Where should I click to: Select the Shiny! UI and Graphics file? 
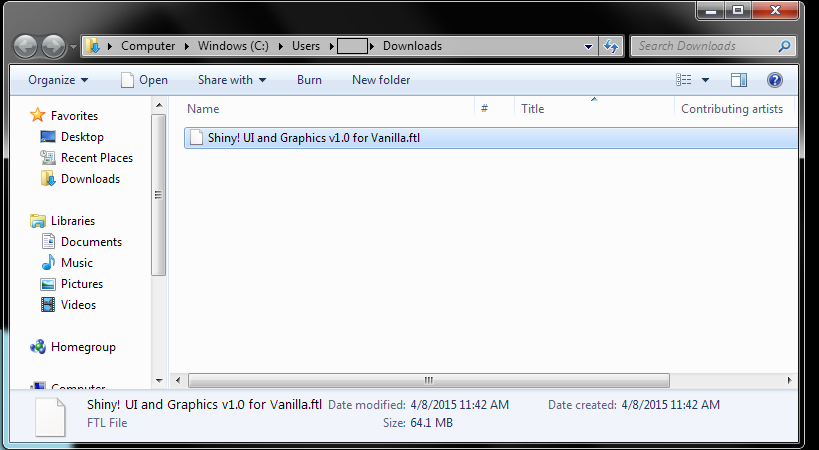307,138
